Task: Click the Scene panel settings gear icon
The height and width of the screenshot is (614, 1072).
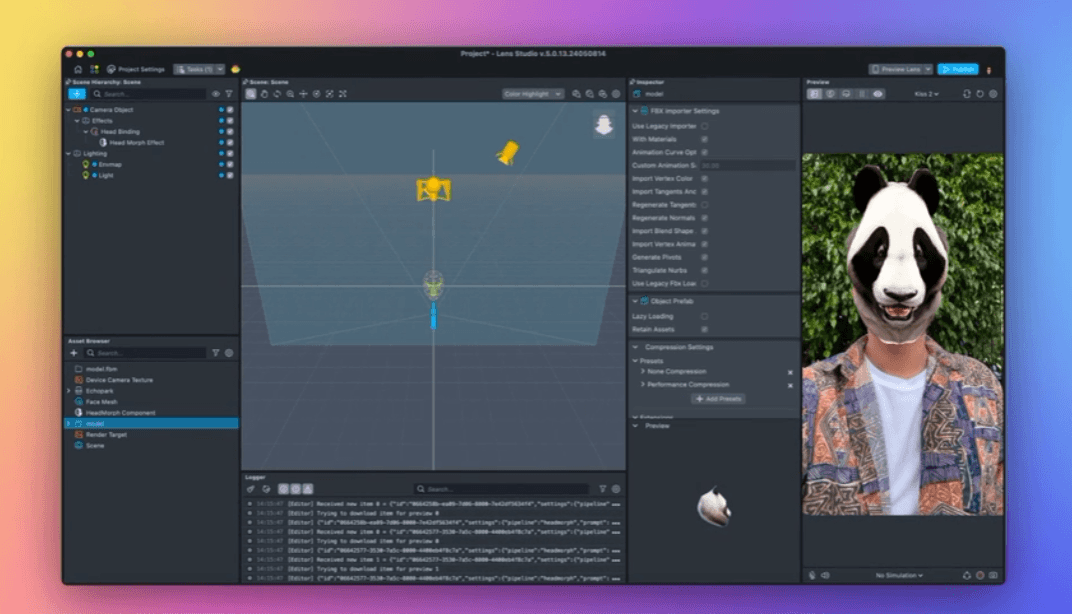Action: [616, 94]
